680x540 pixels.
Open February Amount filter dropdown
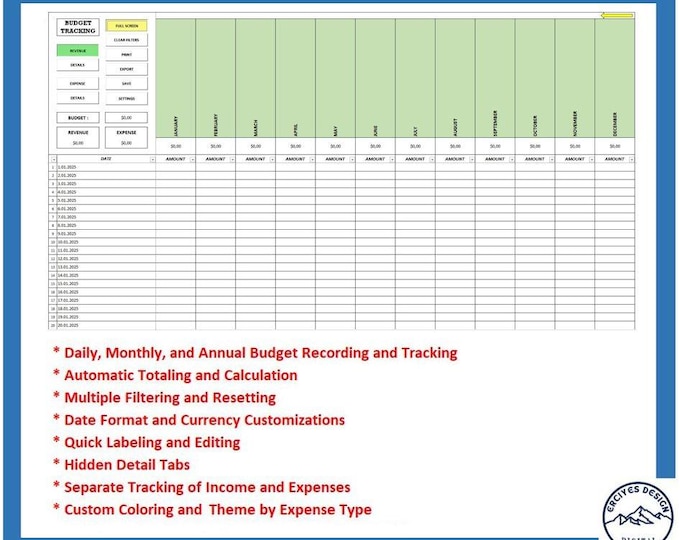[232, 160]
